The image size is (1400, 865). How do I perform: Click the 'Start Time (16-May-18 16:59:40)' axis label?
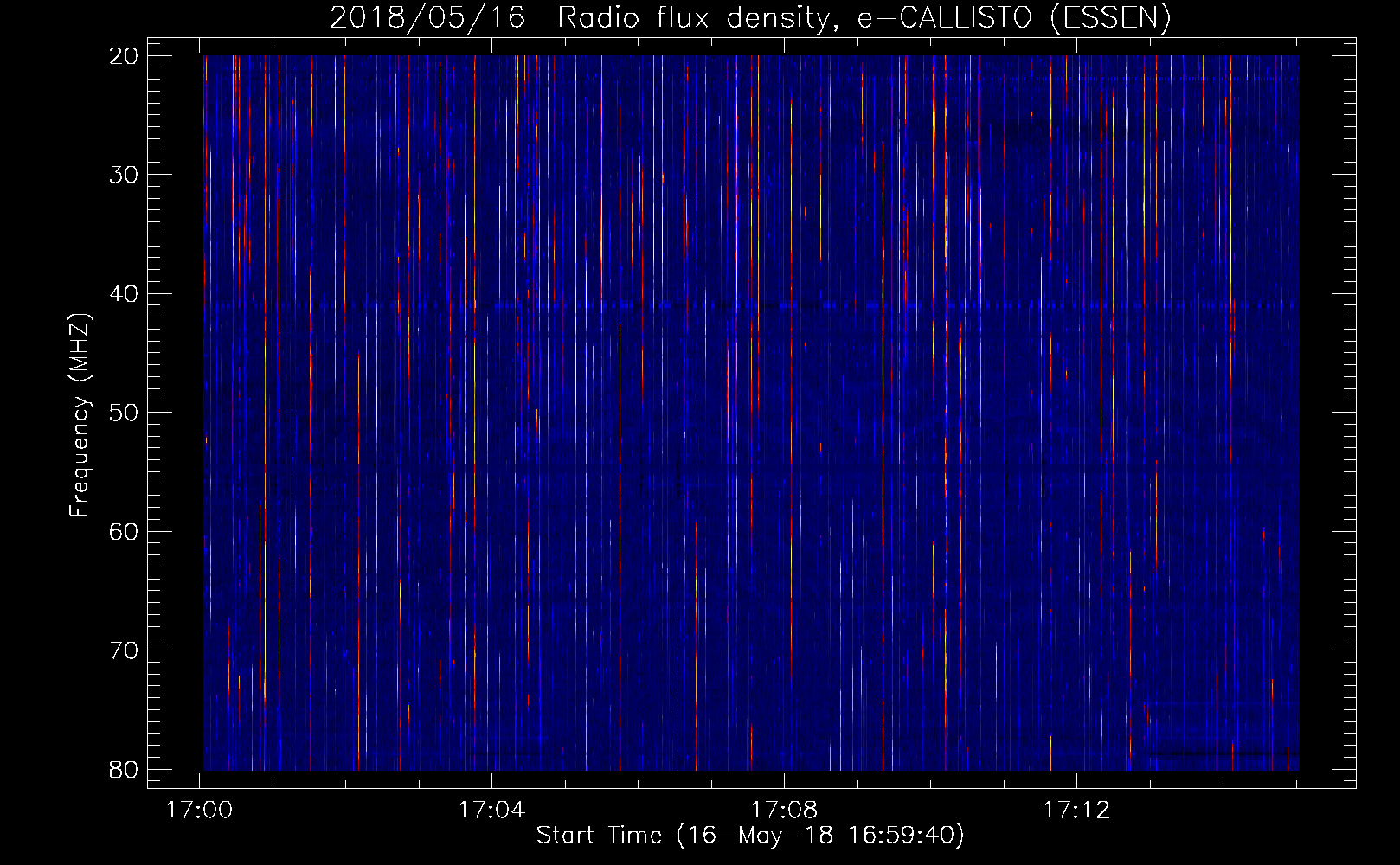(x=750, y=836)
